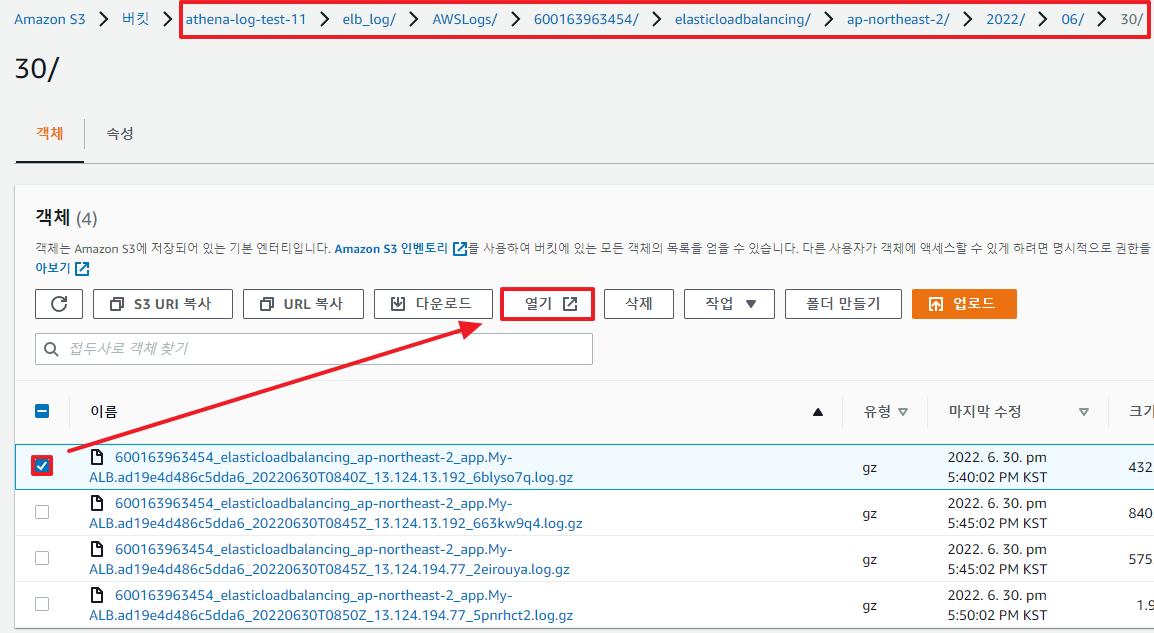Screen dimensions: 1154x633
Task: Open the 5pnrhct2.log.gz object link
Action: pos(331,605)
